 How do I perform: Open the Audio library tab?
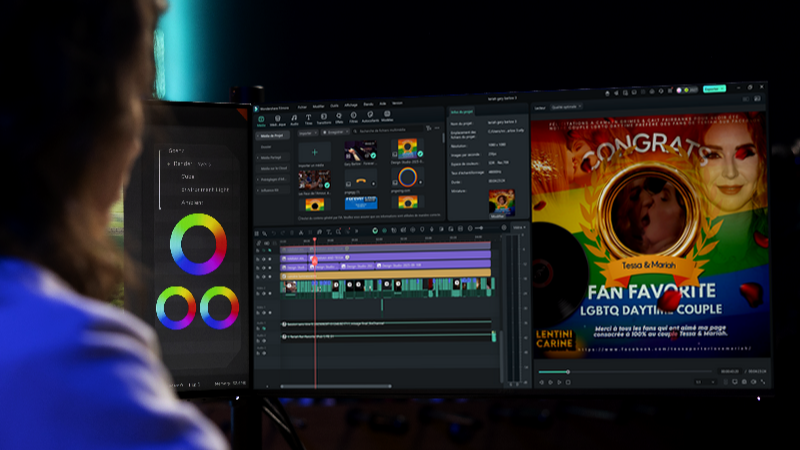pyautogui.click(x=294, y=120)
